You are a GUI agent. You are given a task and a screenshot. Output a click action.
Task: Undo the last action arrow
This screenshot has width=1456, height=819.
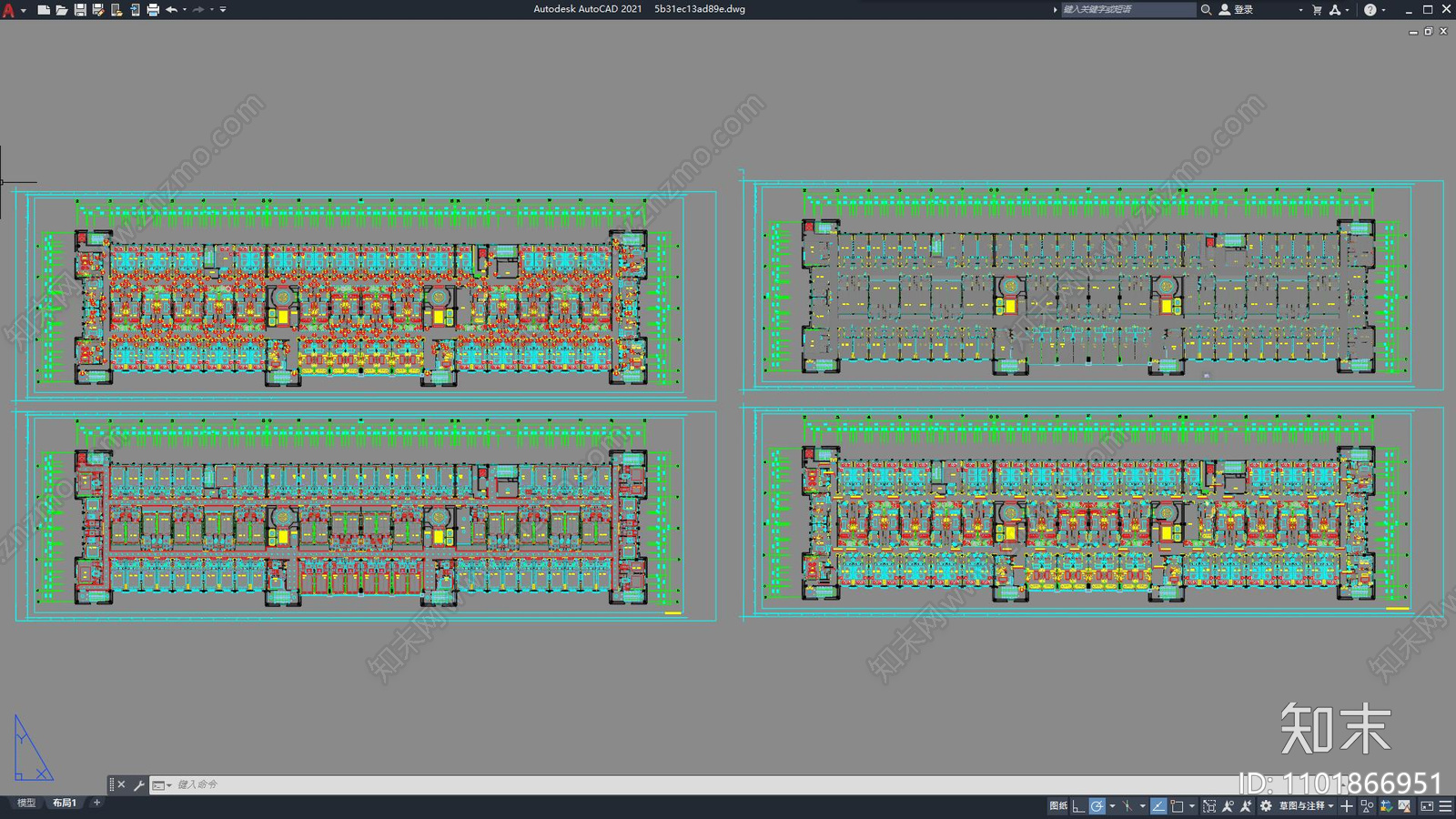[x=171, y=10]
